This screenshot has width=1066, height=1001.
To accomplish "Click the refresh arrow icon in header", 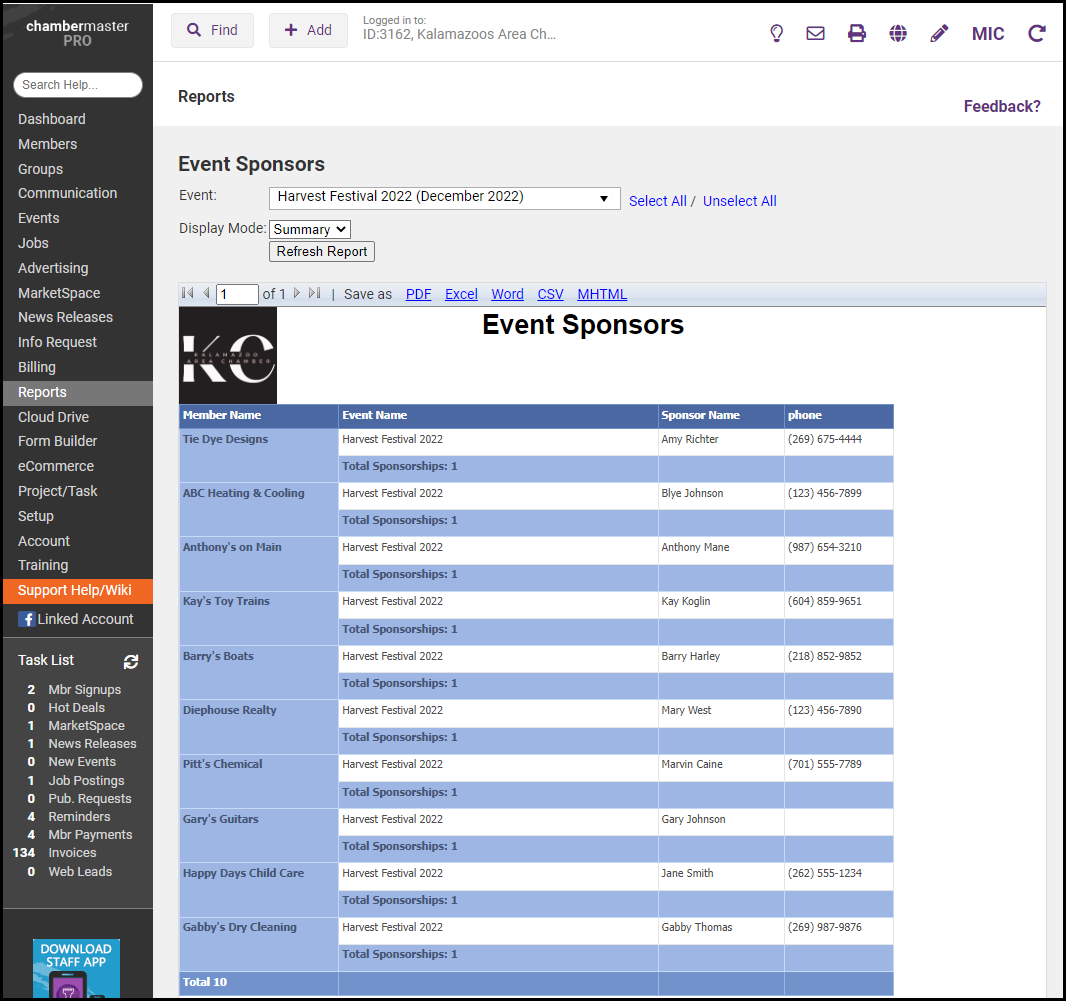I will [1037, 33].
